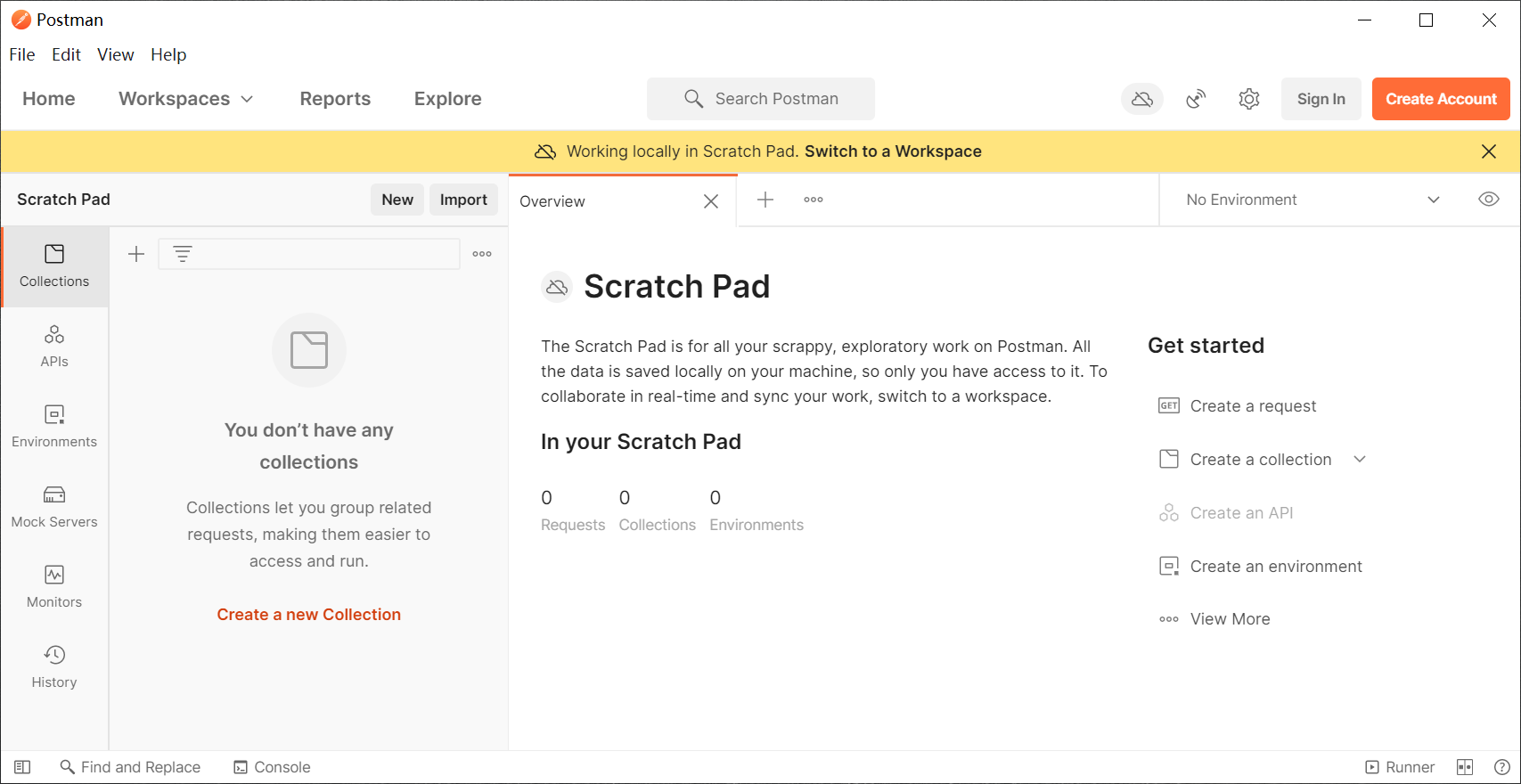This screenshot has width=1521, height=784.
Task: Open settings with the gear icon
Action: click(1249, 99)
